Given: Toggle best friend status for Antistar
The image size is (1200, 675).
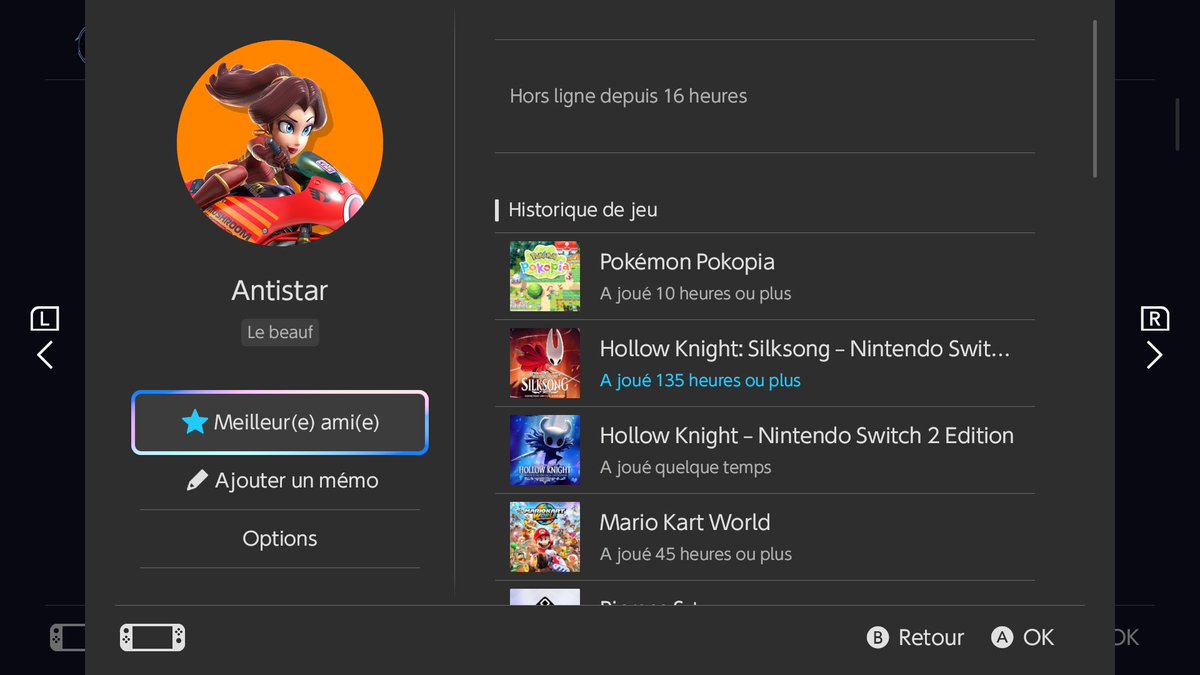Looking at the screenshot, I should coord(280,421).
